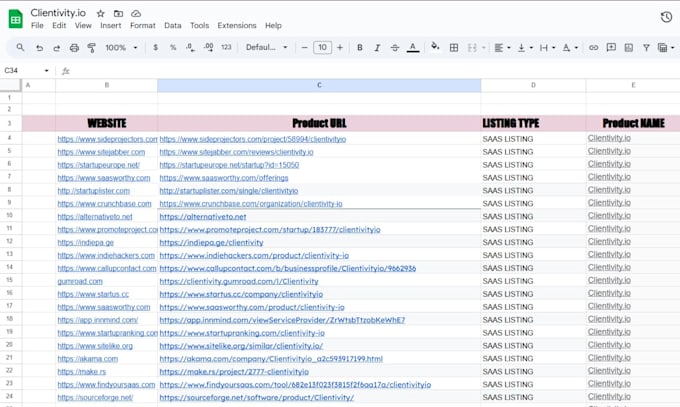This screenshot has width=680, height=407.
Task: Print the spreadsheet
Action: click(x=74, y=48)
